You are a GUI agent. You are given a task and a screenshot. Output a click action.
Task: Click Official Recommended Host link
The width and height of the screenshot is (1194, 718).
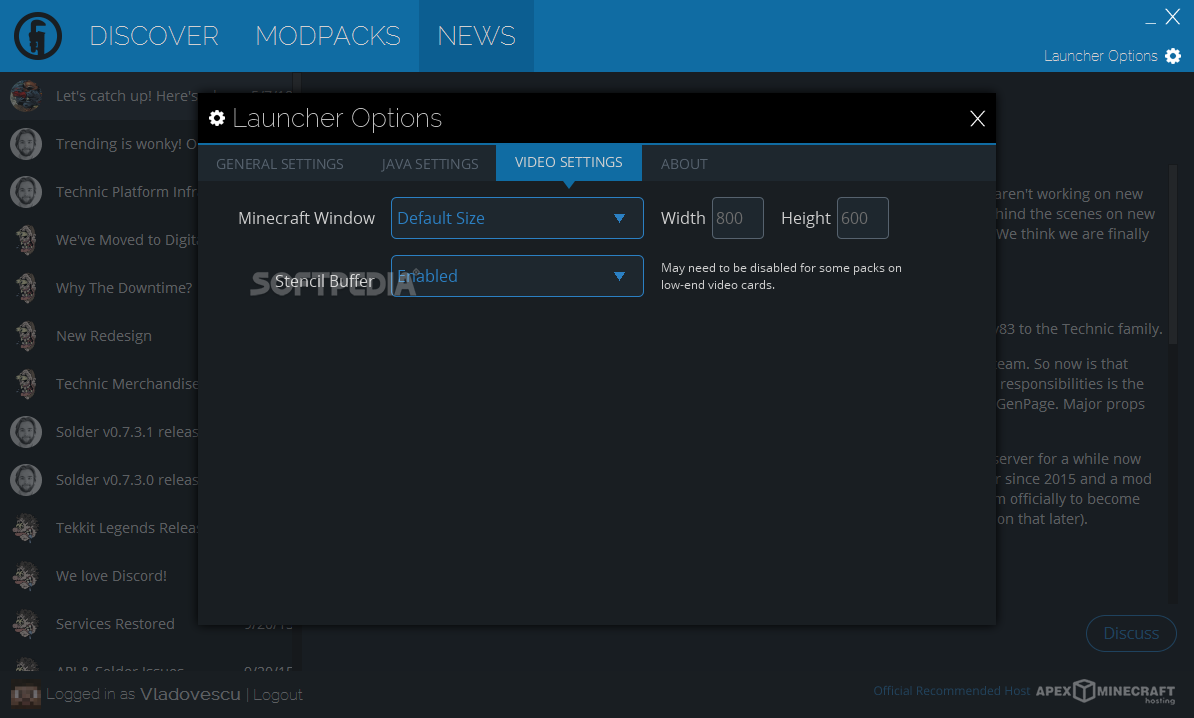point(951,691)
